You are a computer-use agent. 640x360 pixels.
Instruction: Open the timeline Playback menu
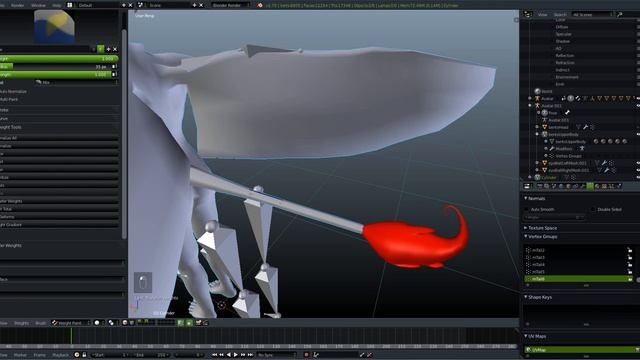(x=60, y=355)
